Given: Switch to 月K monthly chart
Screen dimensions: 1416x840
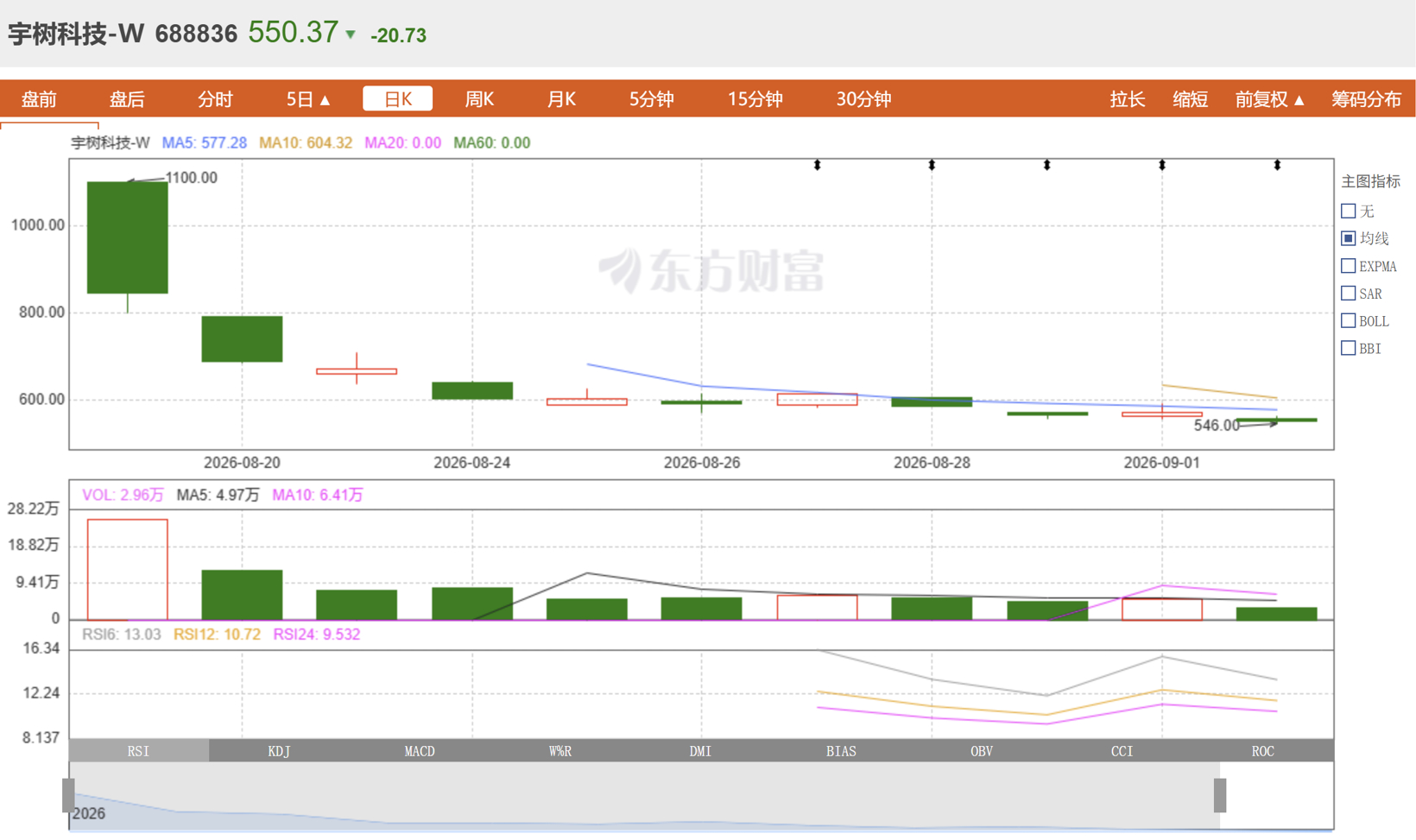Looking at the screenshot, I should pos(561,99).
